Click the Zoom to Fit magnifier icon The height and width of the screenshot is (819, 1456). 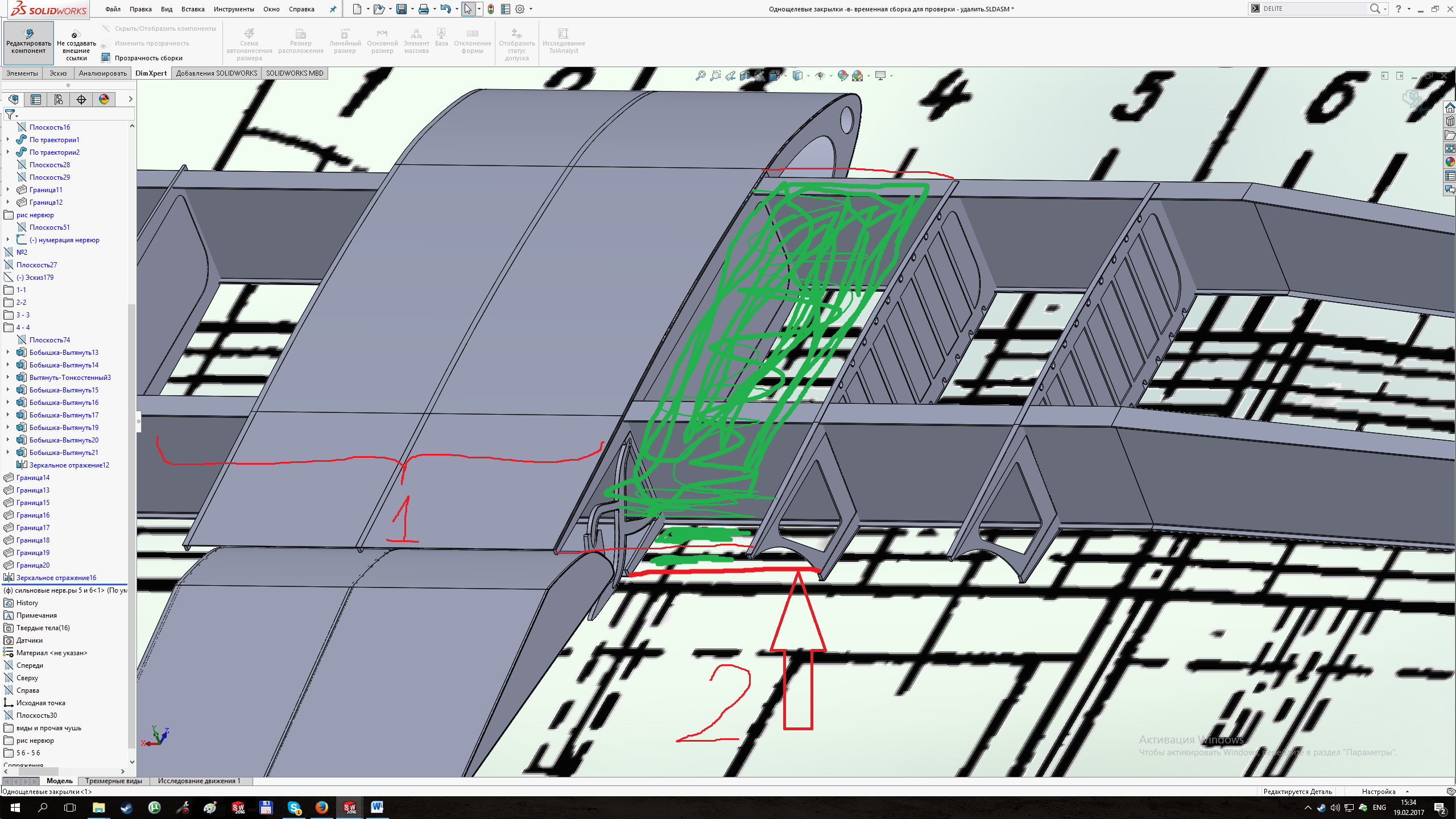(x=701, y=76)
